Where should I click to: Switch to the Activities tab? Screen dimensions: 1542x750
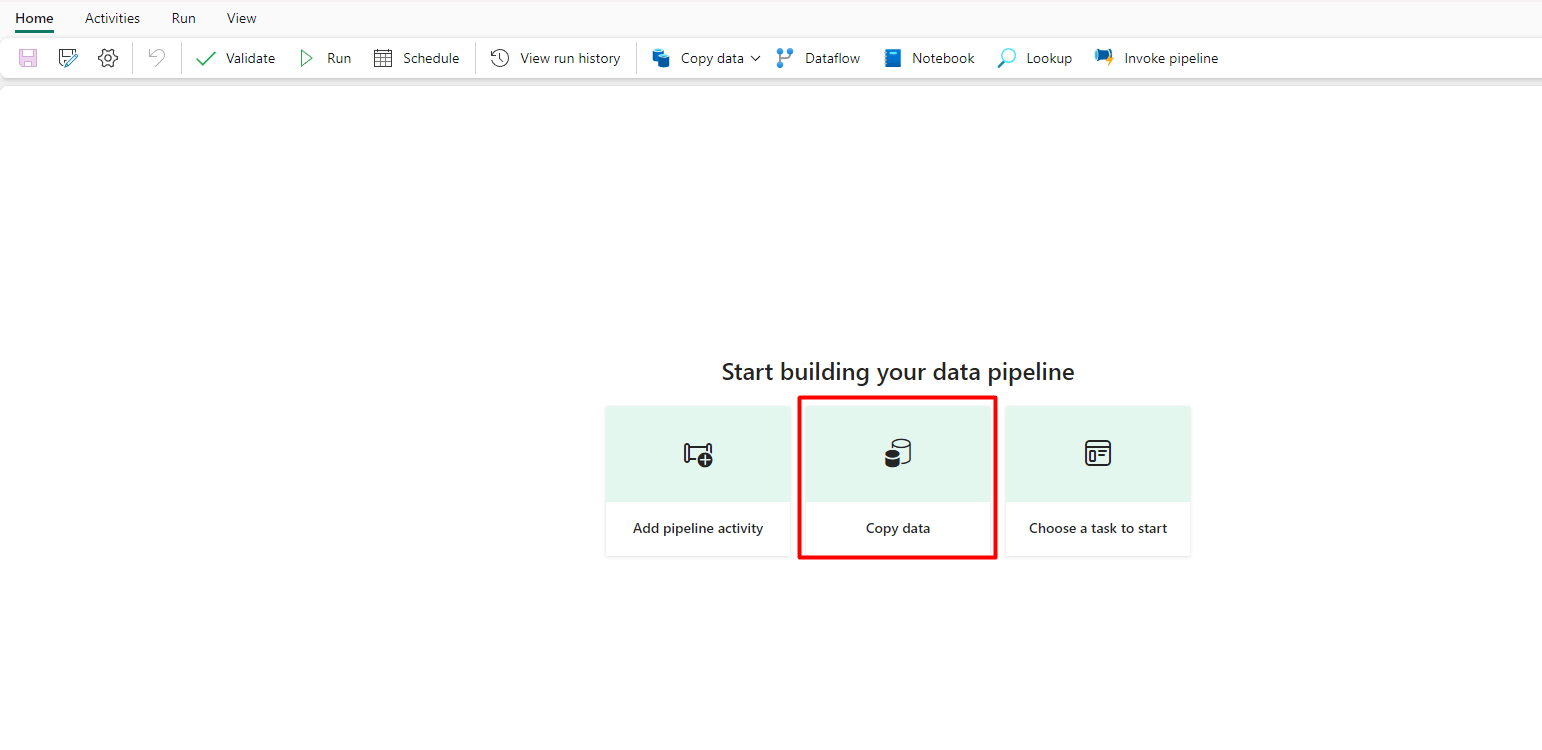(112, 18)
